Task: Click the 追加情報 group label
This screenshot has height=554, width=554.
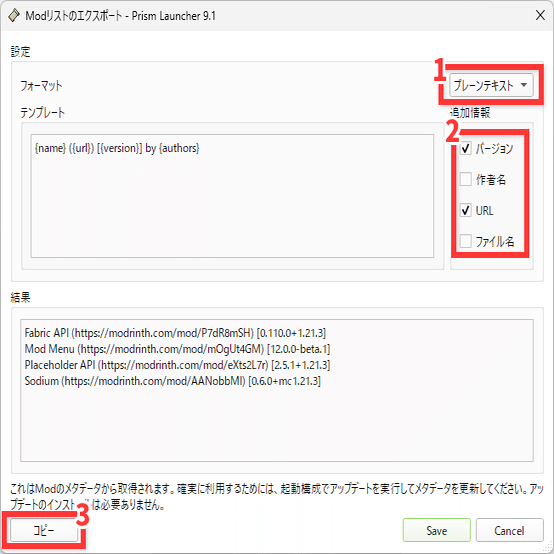Action: coord(470,112)
